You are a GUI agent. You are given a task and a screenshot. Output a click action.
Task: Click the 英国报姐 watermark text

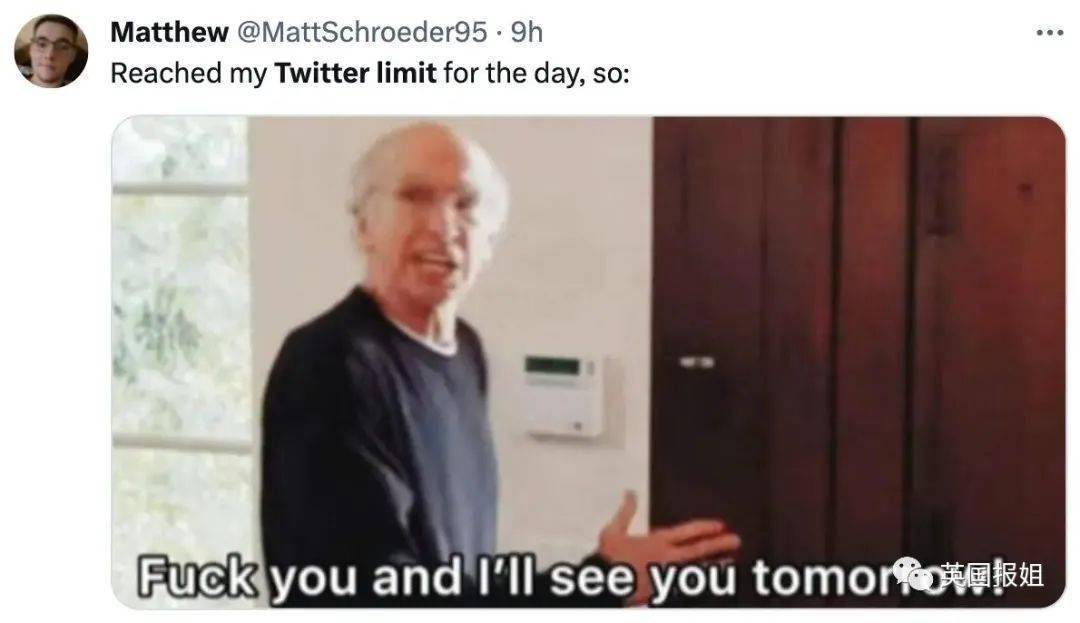tap(993, 574)
